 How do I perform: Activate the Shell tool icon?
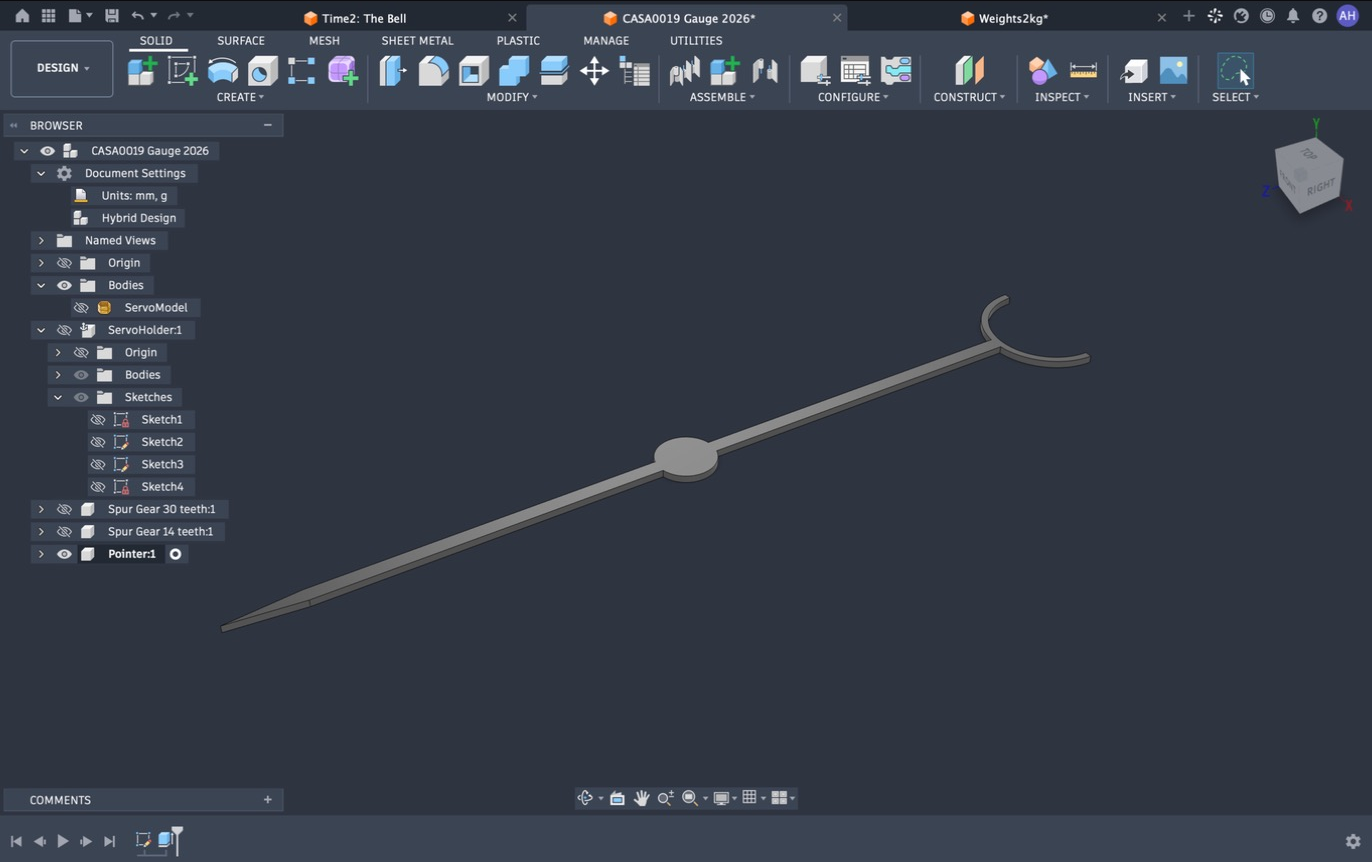(473, 70)
